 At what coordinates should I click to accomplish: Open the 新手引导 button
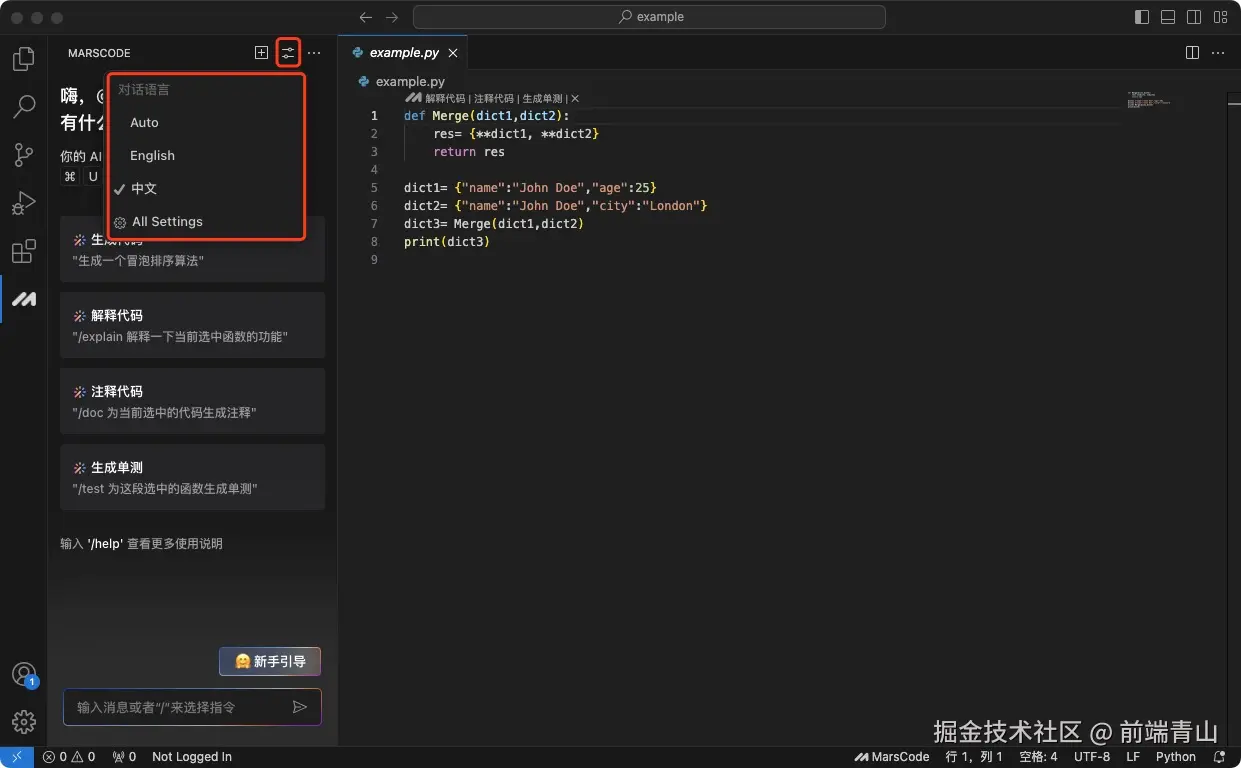pyautogui.click(x=270, y=661)
